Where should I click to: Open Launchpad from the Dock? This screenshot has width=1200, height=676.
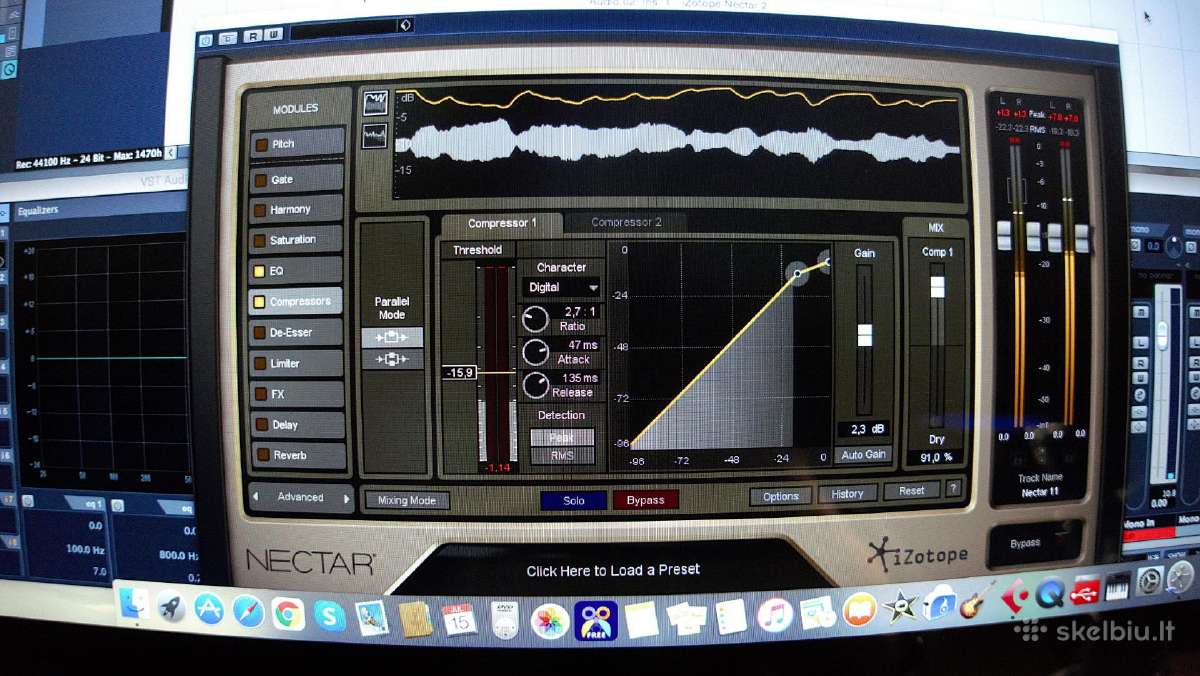[x=171, y=606]
